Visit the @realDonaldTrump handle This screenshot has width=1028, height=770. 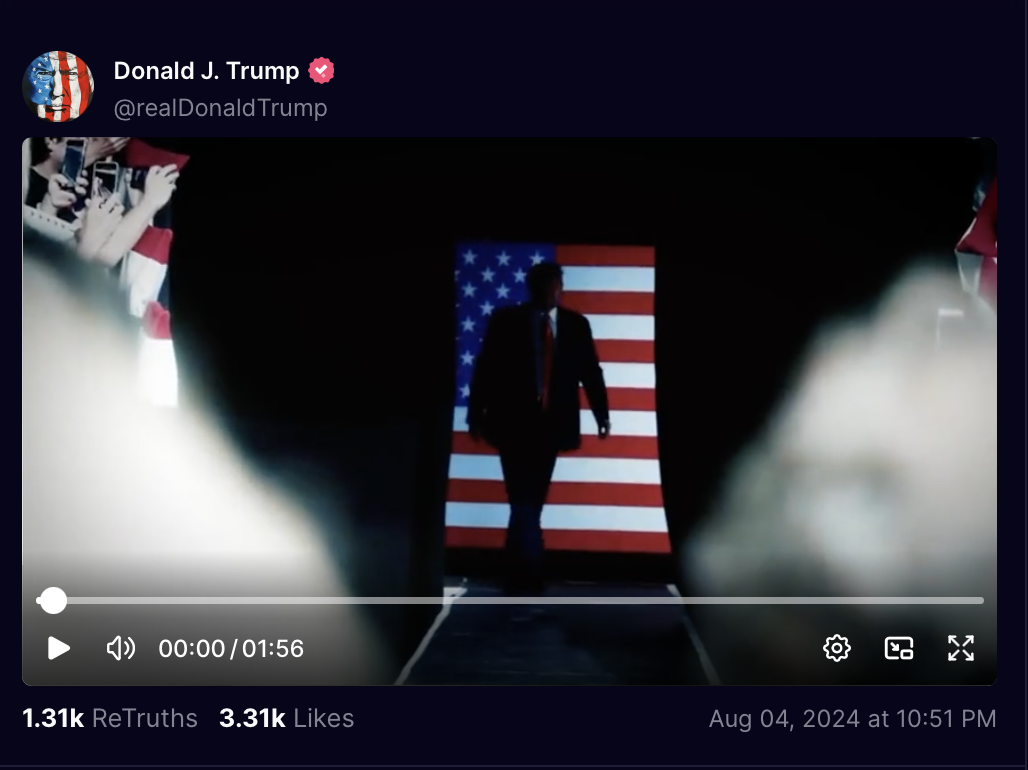220,108
